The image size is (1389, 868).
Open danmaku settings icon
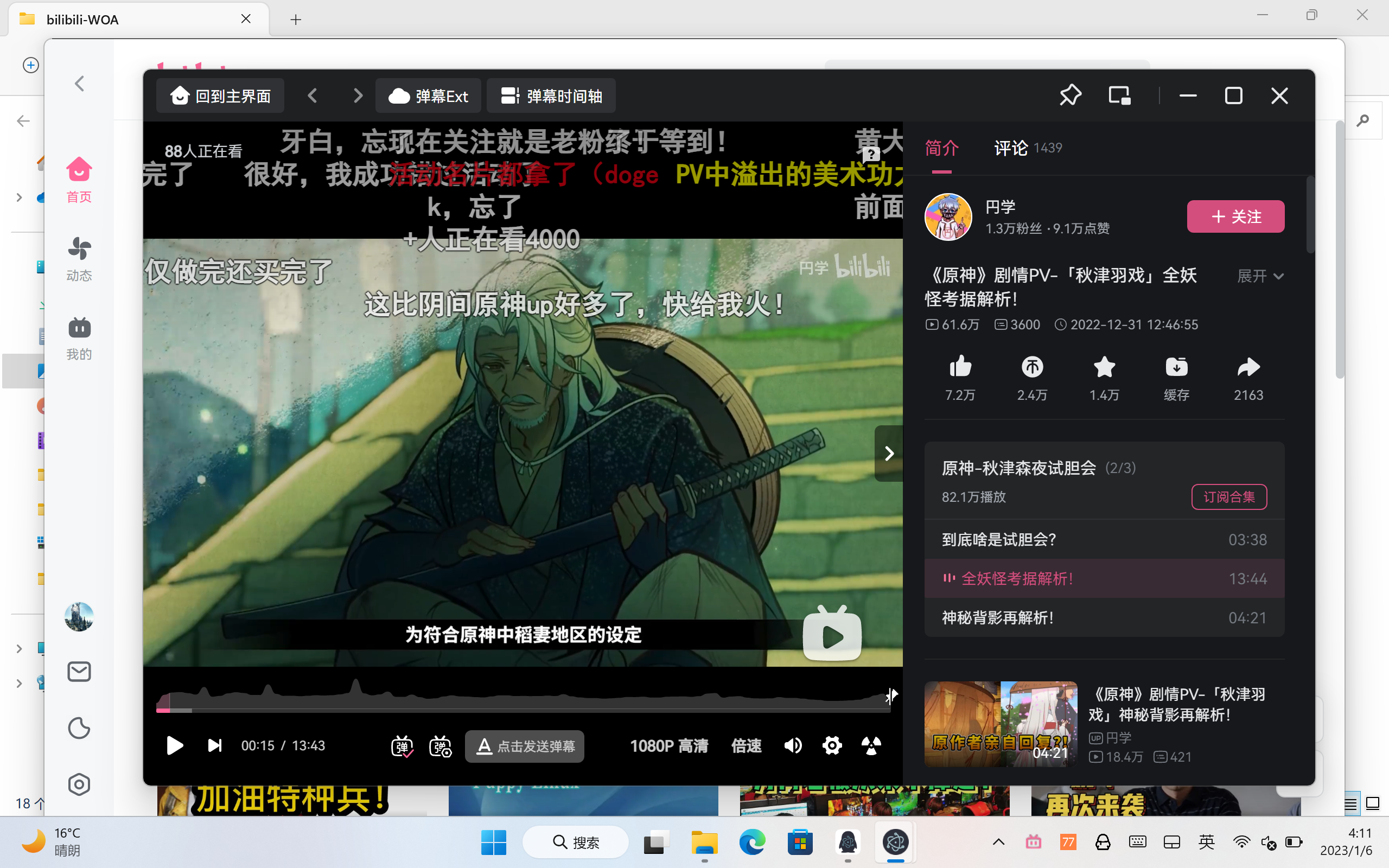[440, 746]
